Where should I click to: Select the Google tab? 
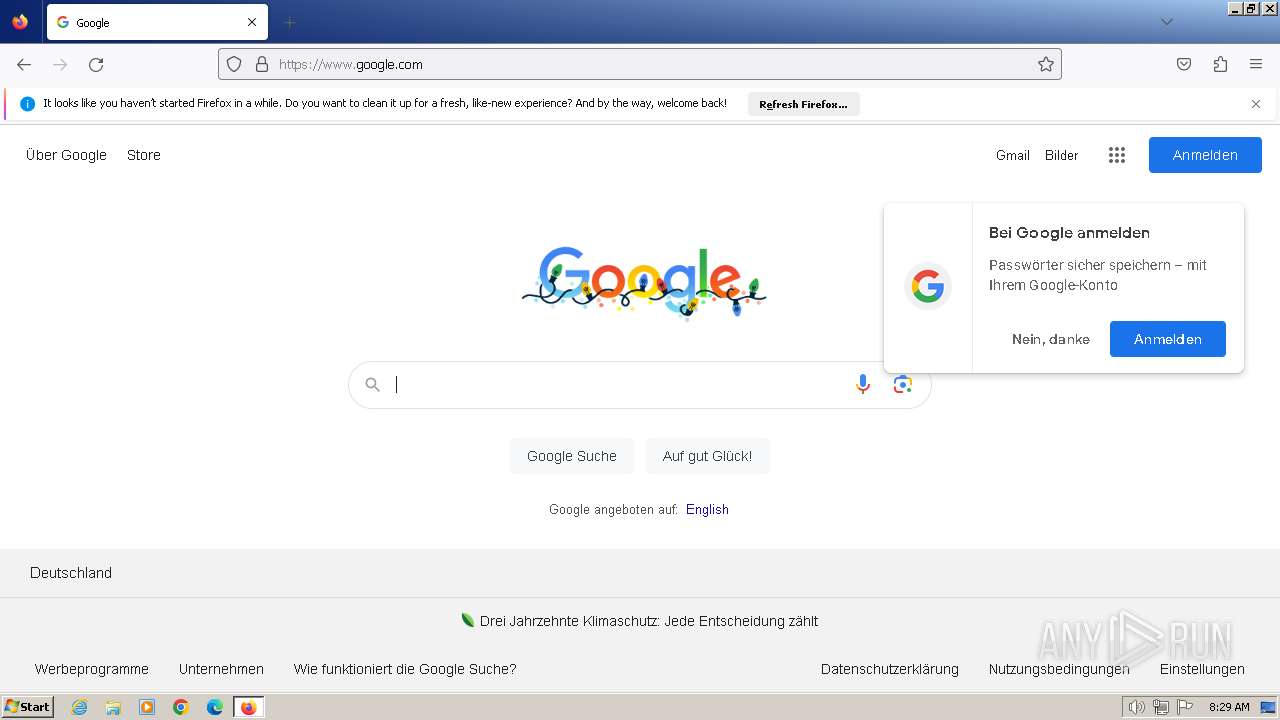pos(157,22)
